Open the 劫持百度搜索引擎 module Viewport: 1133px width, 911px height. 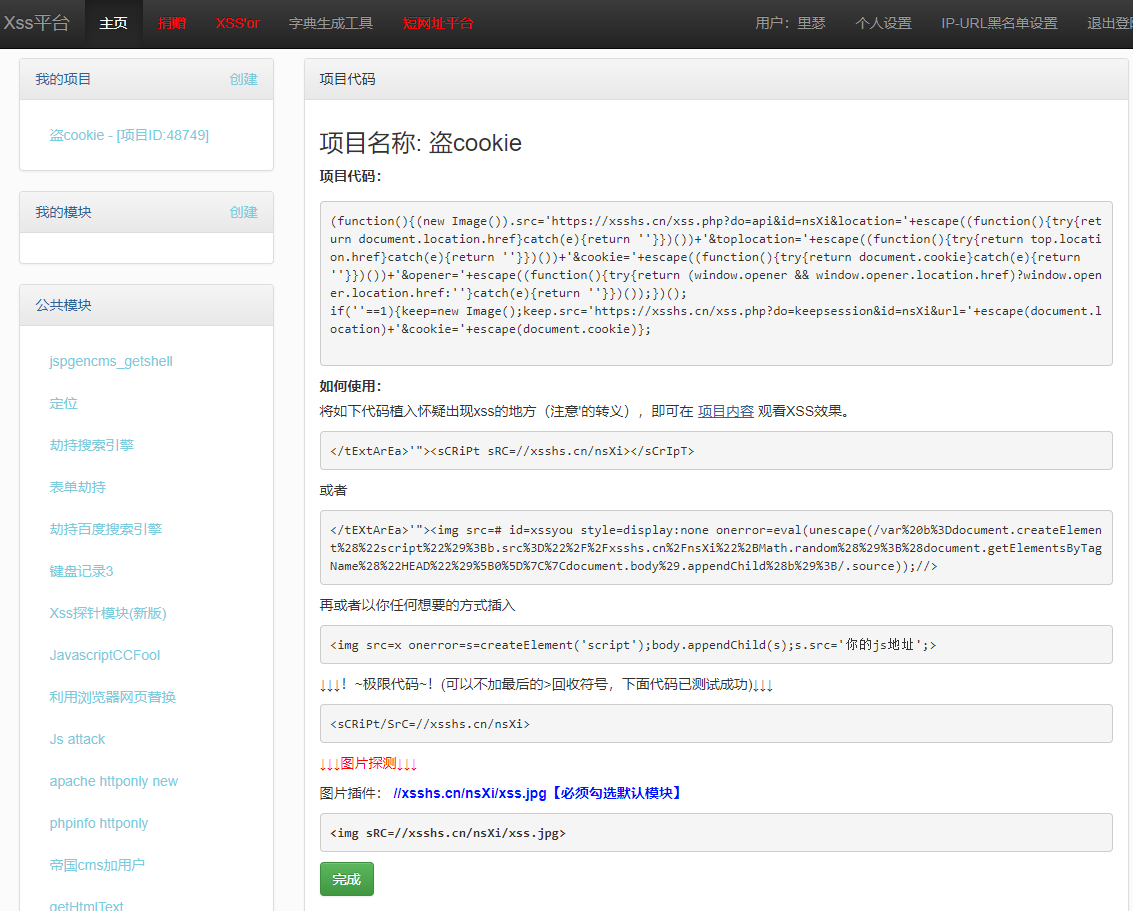click(105, 529)
